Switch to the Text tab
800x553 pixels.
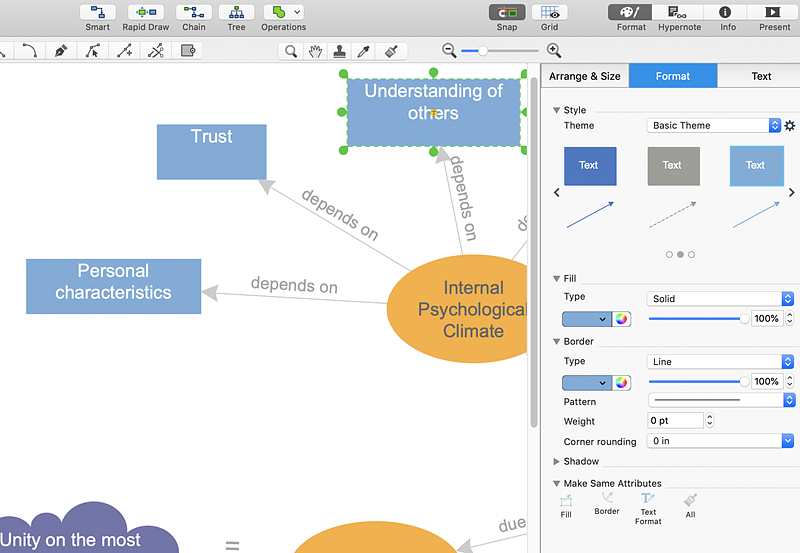point(761,76)
